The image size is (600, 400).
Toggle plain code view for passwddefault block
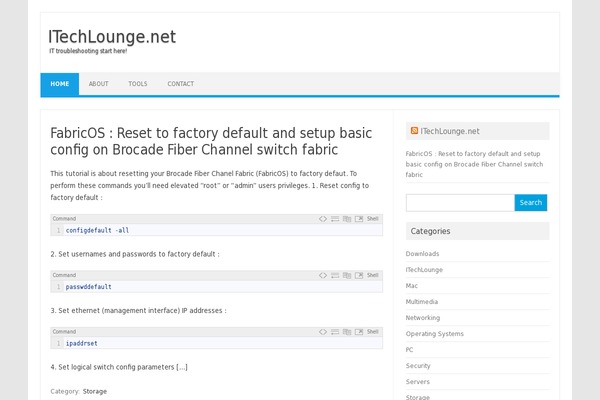coord(323,275)
